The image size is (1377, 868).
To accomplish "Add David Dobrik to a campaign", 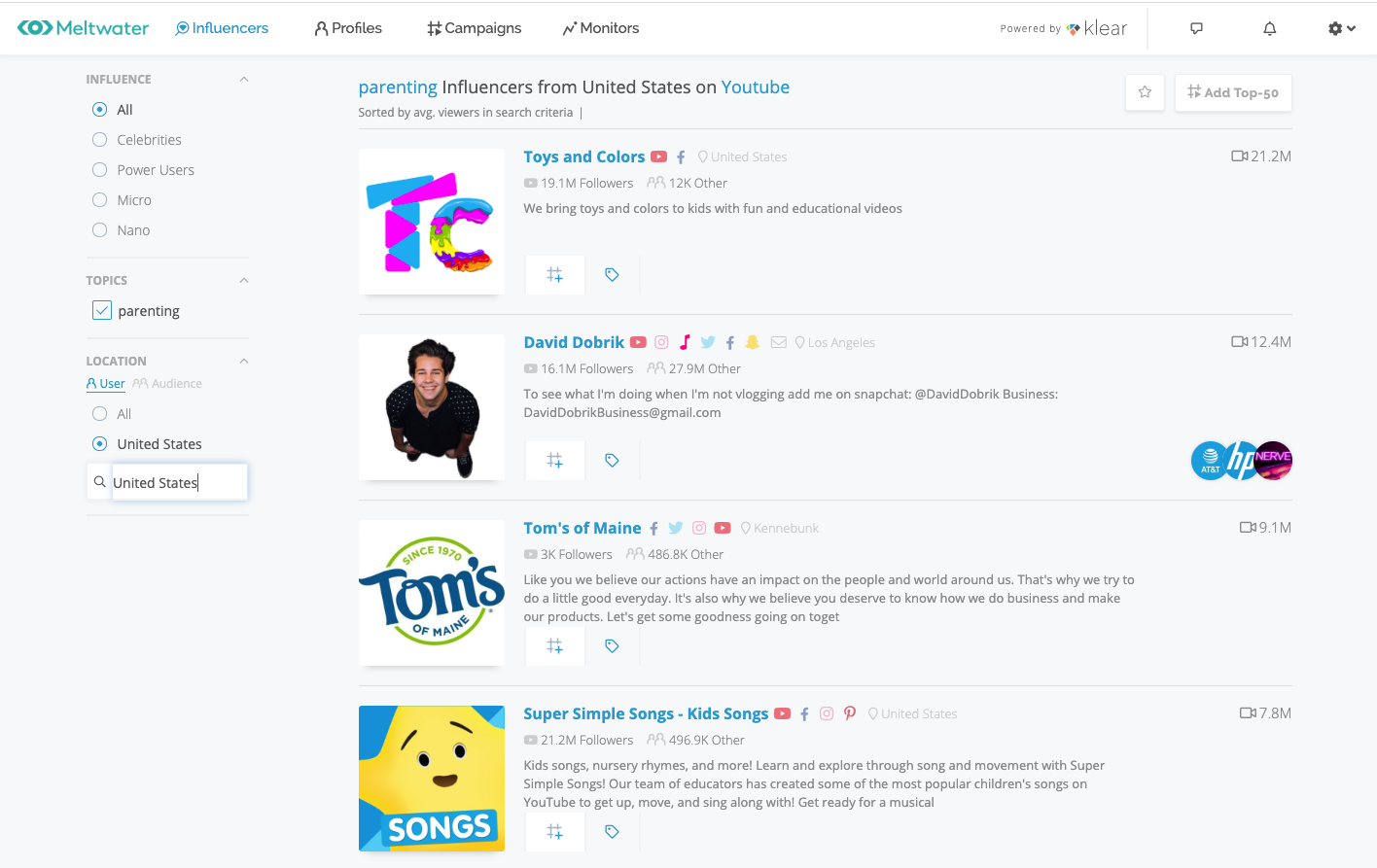I will 555,460.
